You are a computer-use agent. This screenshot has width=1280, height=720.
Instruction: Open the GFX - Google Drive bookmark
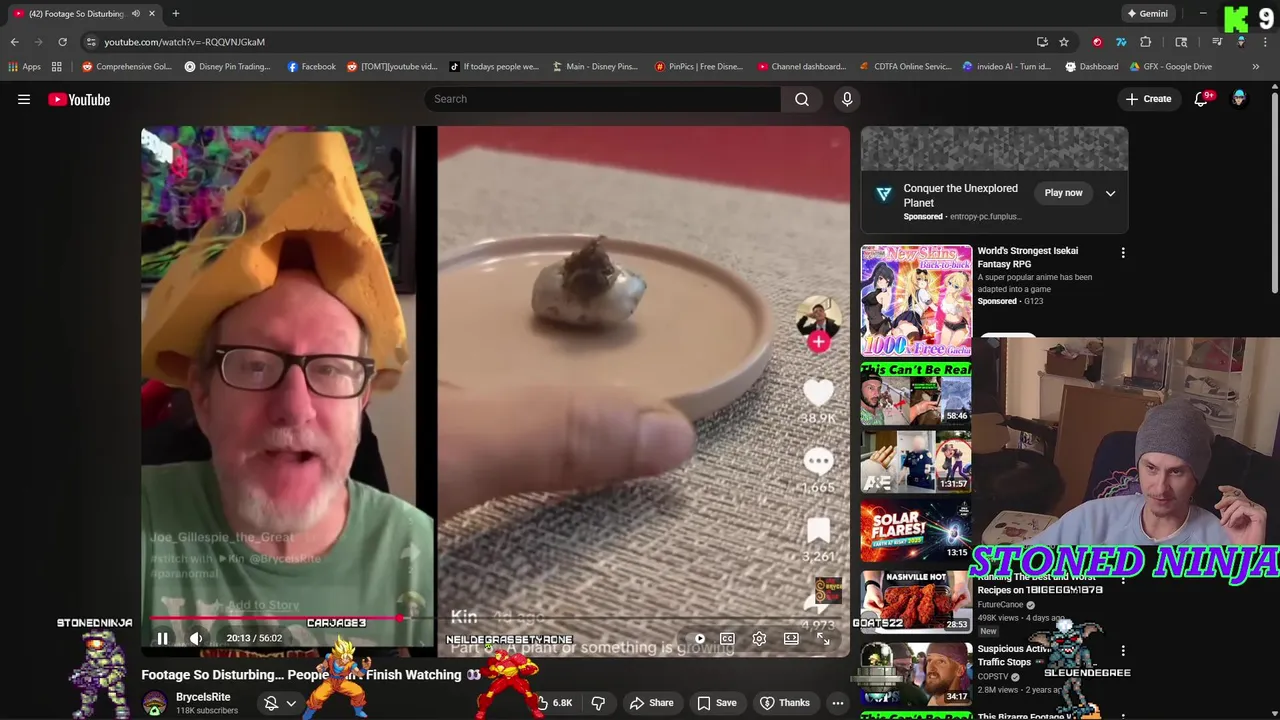click(1170, 67)
